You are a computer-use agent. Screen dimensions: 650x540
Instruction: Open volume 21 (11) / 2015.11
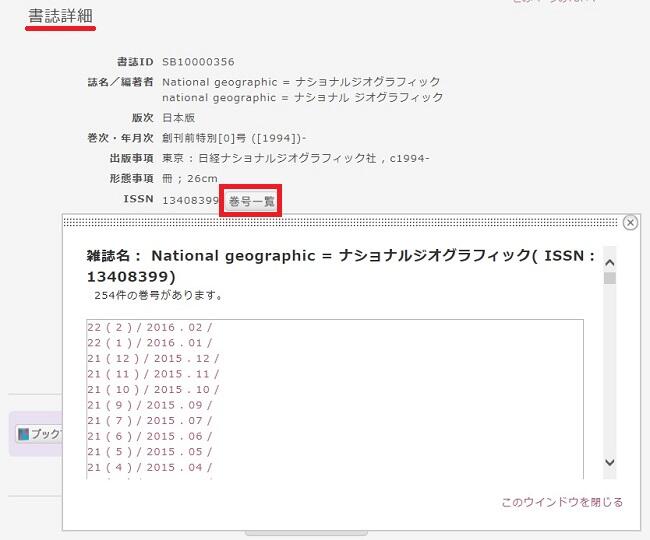[153, 374]
